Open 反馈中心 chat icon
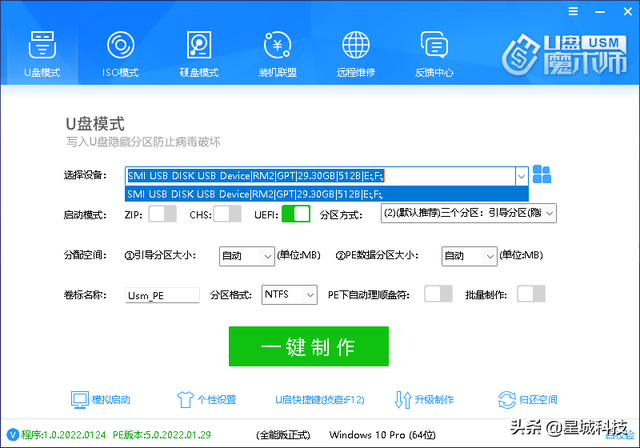Viewport: 640px width, 448px height. 434,45
